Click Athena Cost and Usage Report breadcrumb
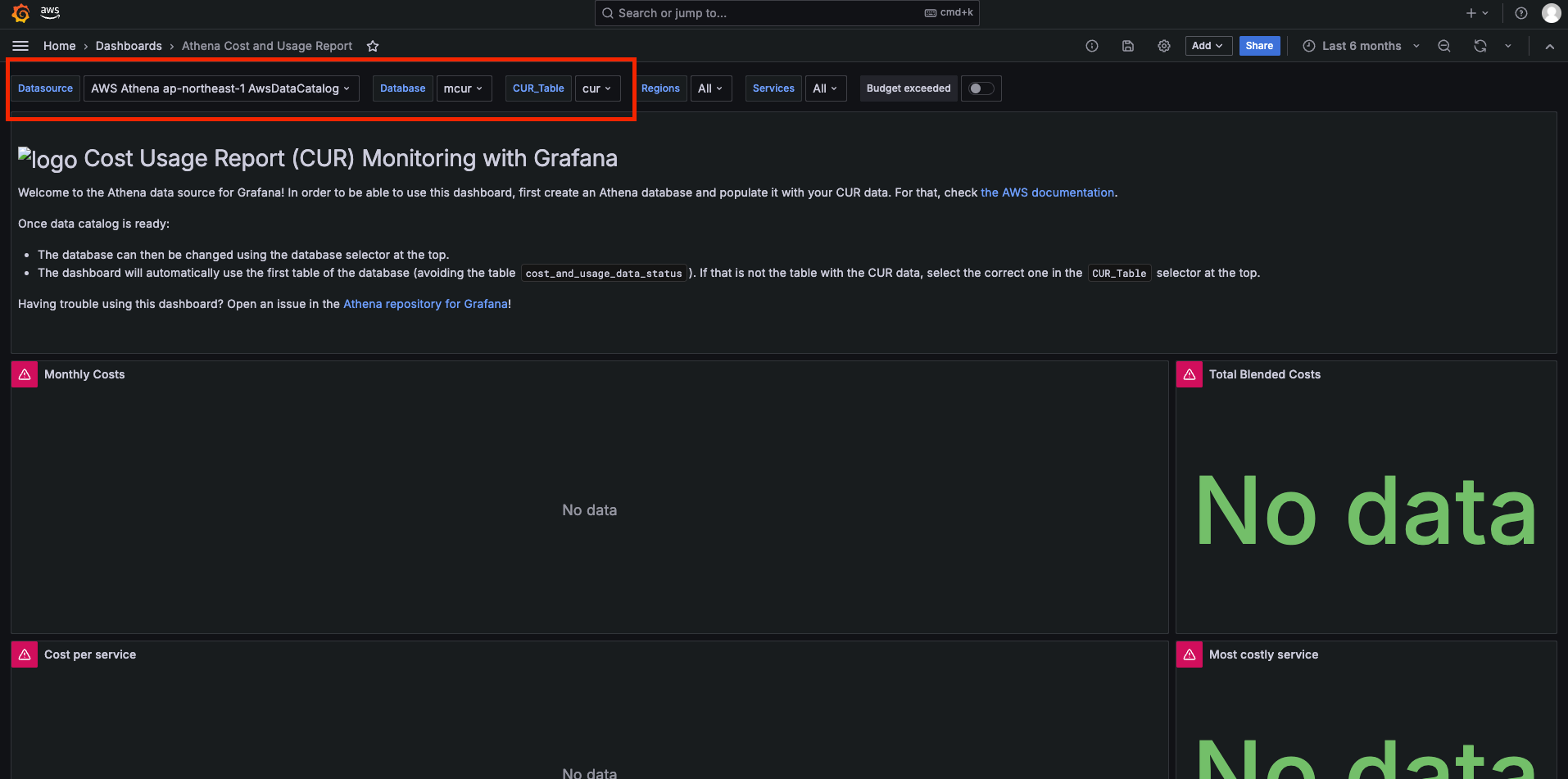The height and width of the screenshot is (779, 1568). point(267,46)
